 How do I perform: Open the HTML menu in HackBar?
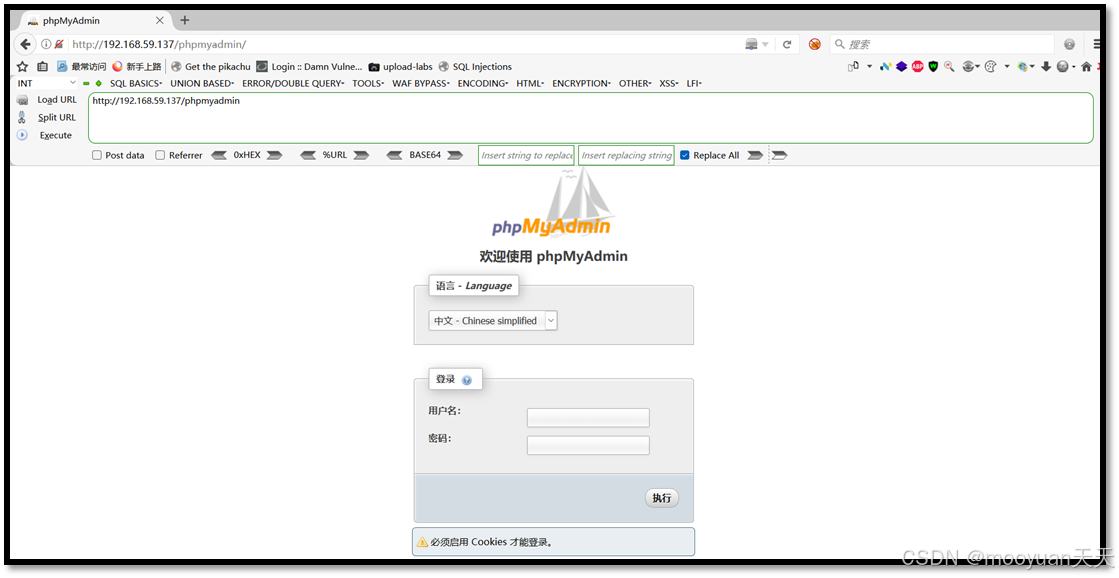coord(530,83)
